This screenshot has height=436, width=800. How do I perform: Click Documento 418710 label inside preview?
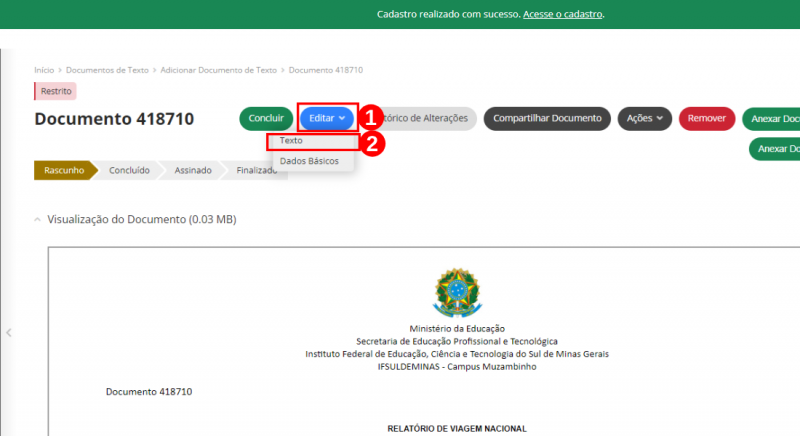click(149, 392)
